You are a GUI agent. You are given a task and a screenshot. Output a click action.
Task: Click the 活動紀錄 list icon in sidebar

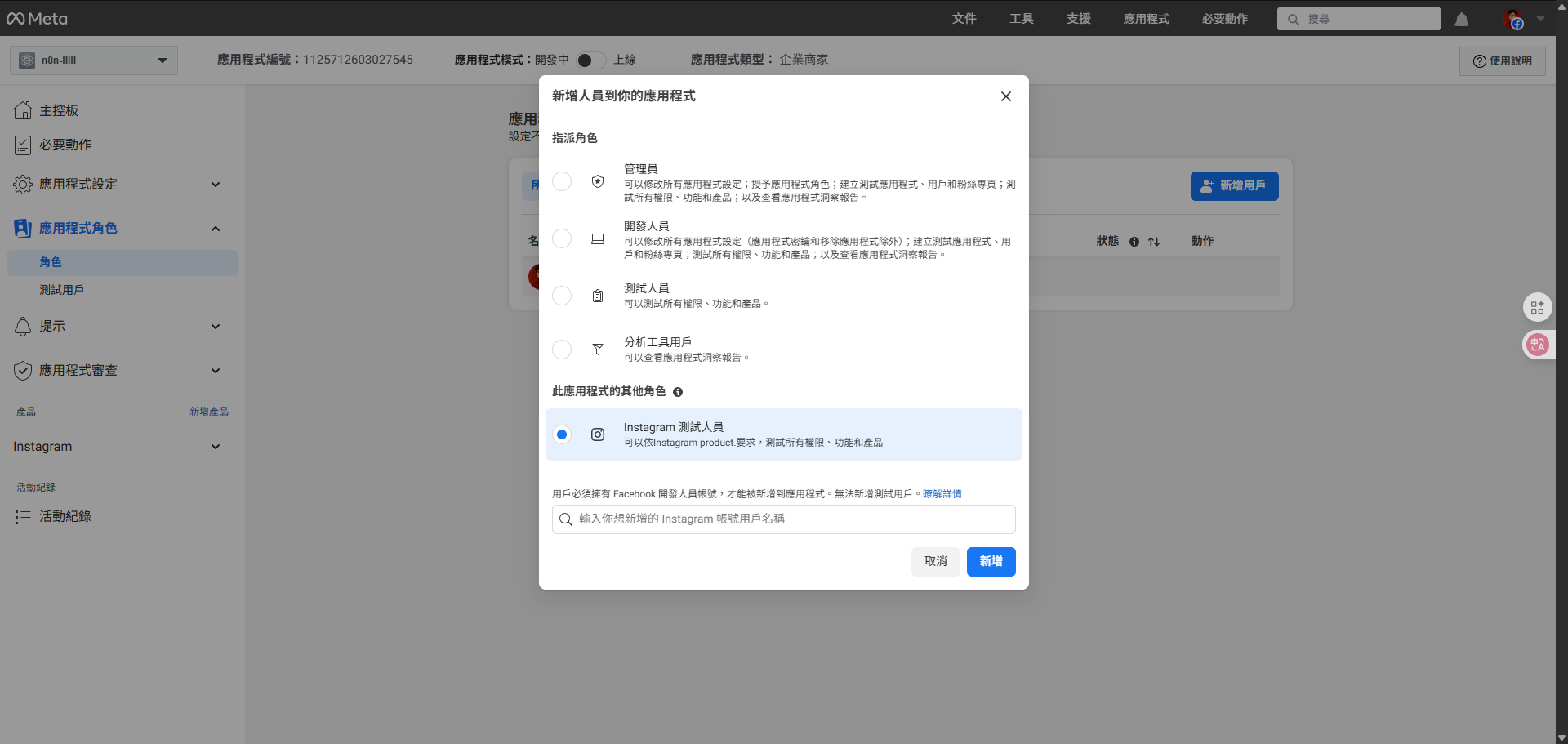click(x=23, y=516)
